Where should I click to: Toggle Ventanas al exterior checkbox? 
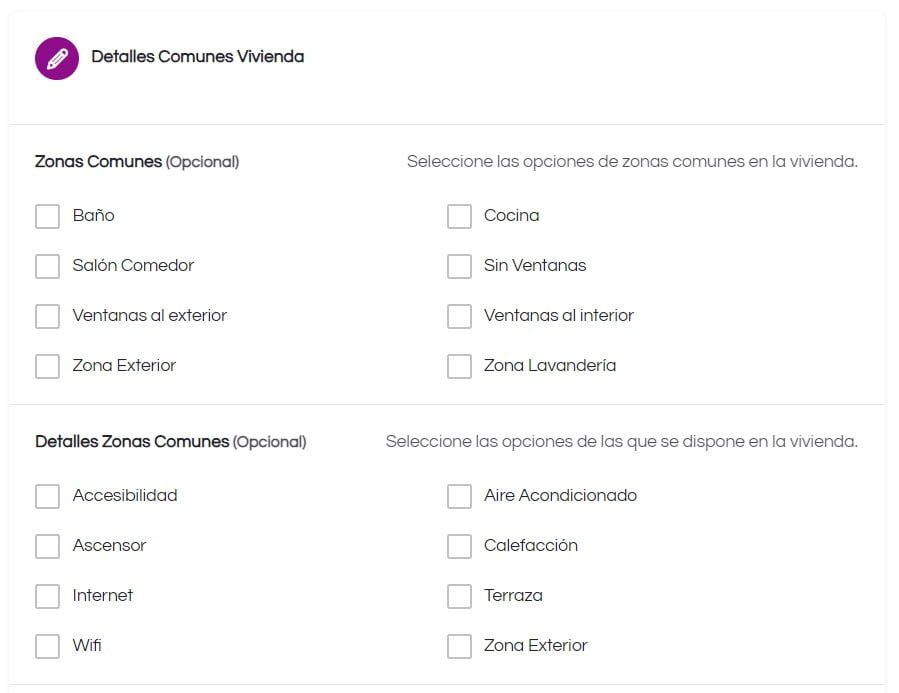coord(48,316)
